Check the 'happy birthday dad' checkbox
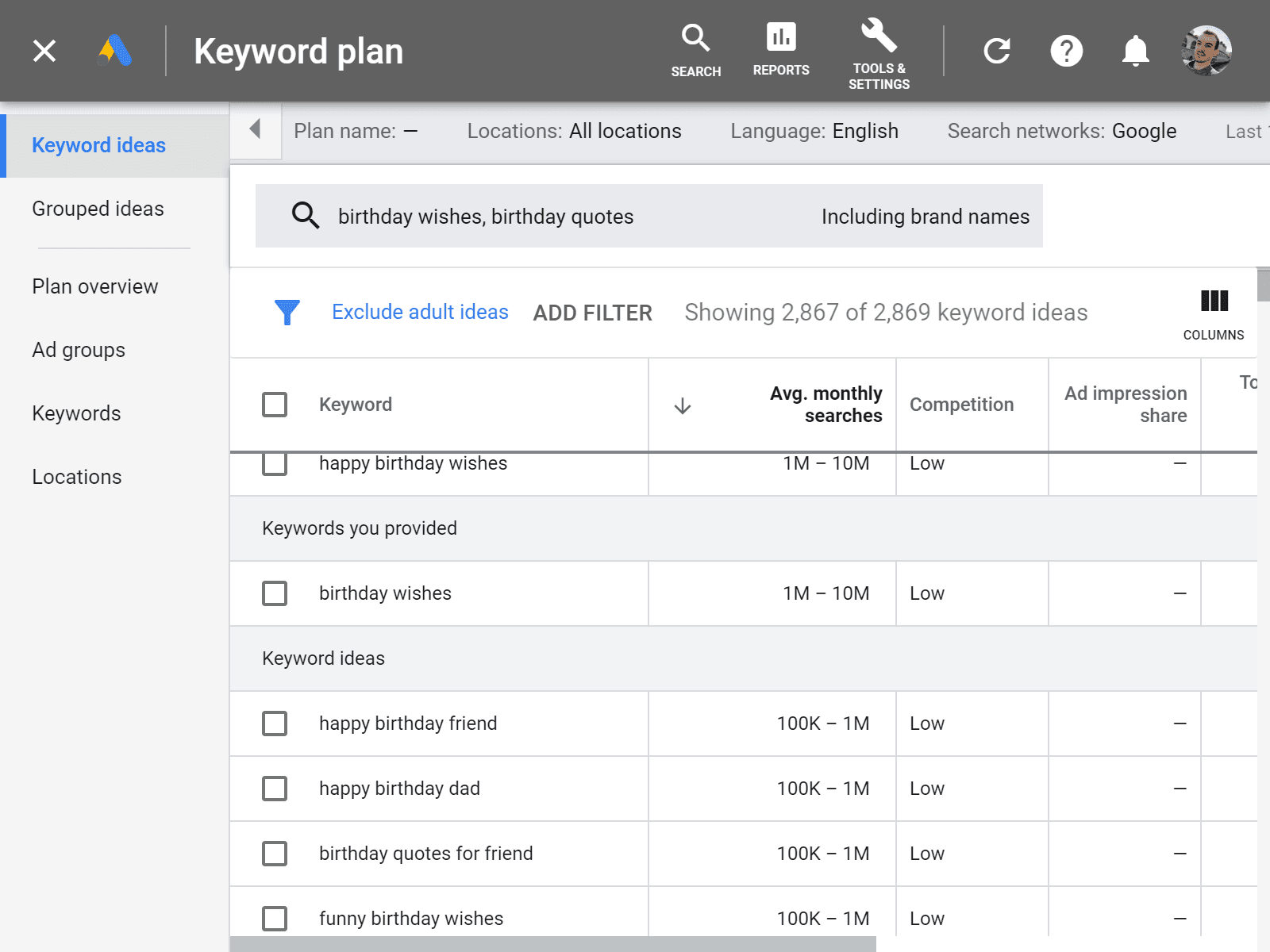Screen dimensions: 1270x952 (x=275, y=789)
